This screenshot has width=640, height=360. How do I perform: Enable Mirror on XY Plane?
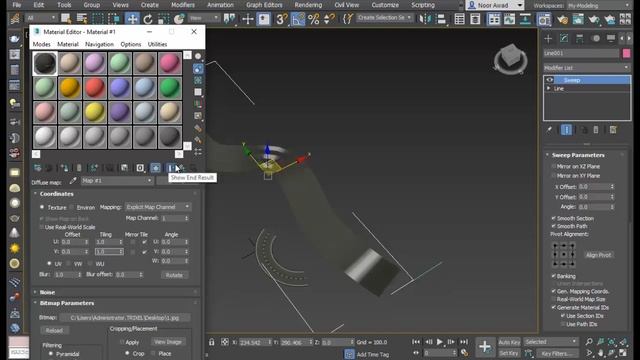pyautogui.click(x=554, y=176)
